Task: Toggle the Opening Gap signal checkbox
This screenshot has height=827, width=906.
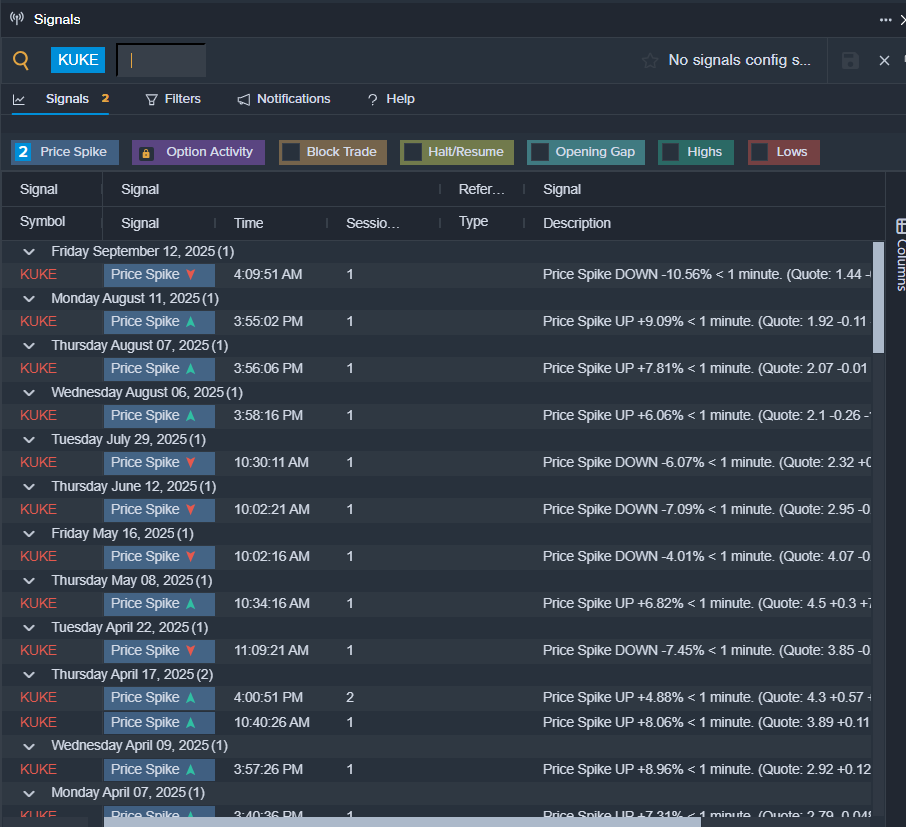Action: tap(540, 152)
